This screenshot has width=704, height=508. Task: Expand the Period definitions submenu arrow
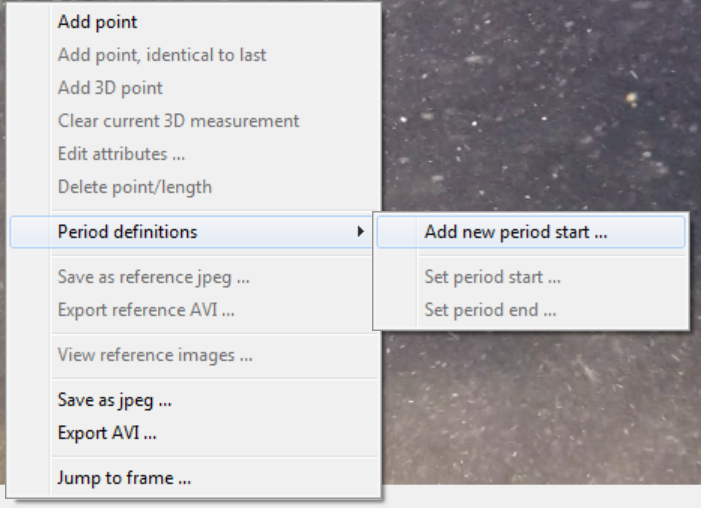click(360, 232)
